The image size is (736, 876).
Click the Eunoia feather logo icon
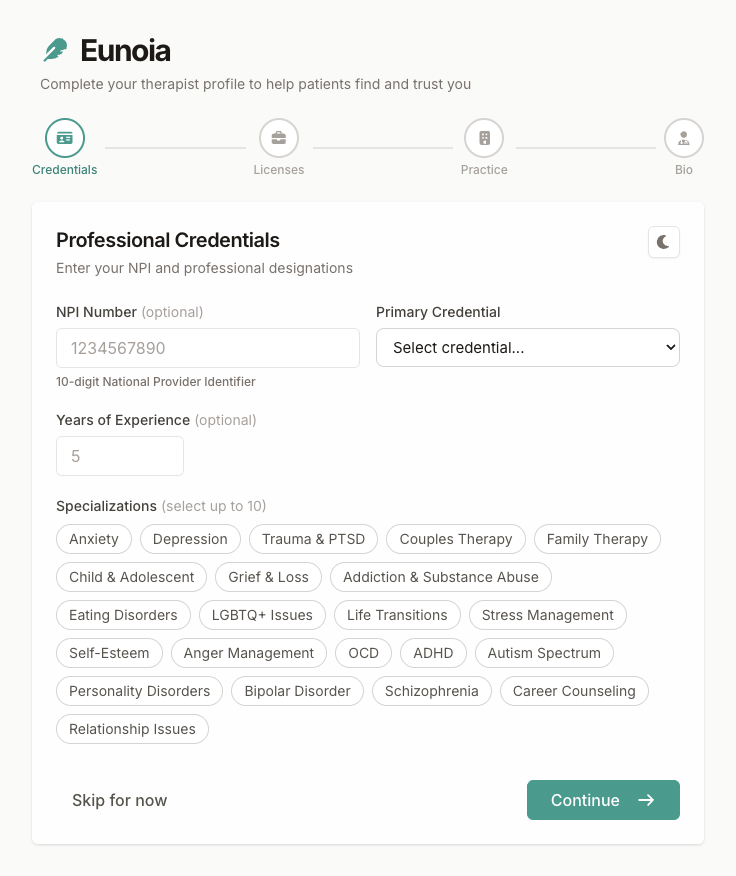coord(55,50)
